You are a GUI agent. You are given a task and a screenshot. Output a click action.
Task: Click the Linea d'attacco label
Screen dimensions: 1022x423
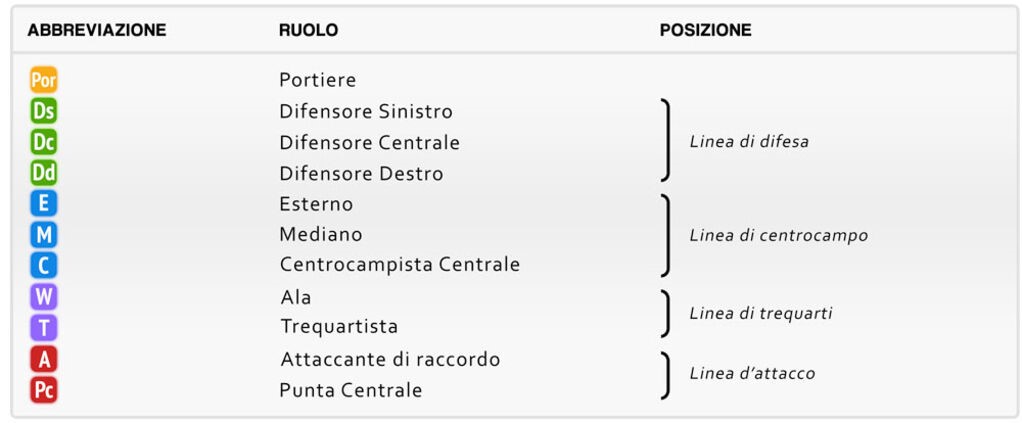click(x=752, y=374)
